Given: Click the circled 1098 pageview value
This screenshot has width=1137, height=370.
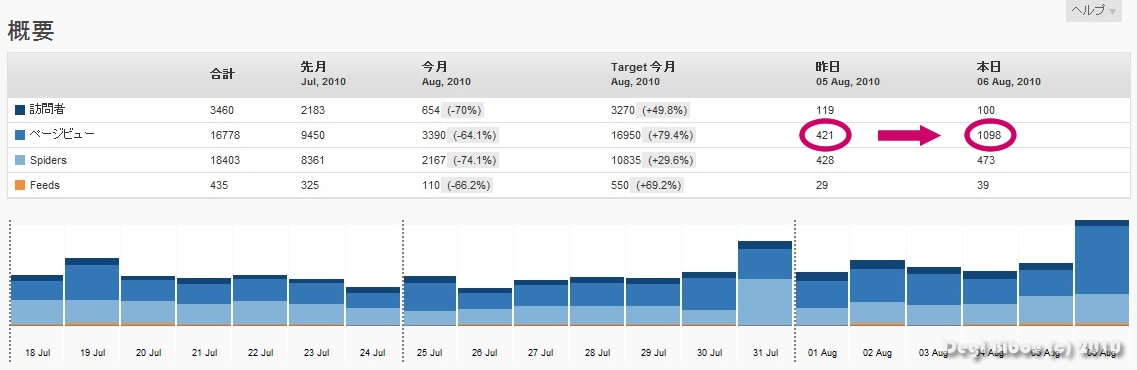Looking at the screenshot, I should pyautogui.click(x=989, y=136).
